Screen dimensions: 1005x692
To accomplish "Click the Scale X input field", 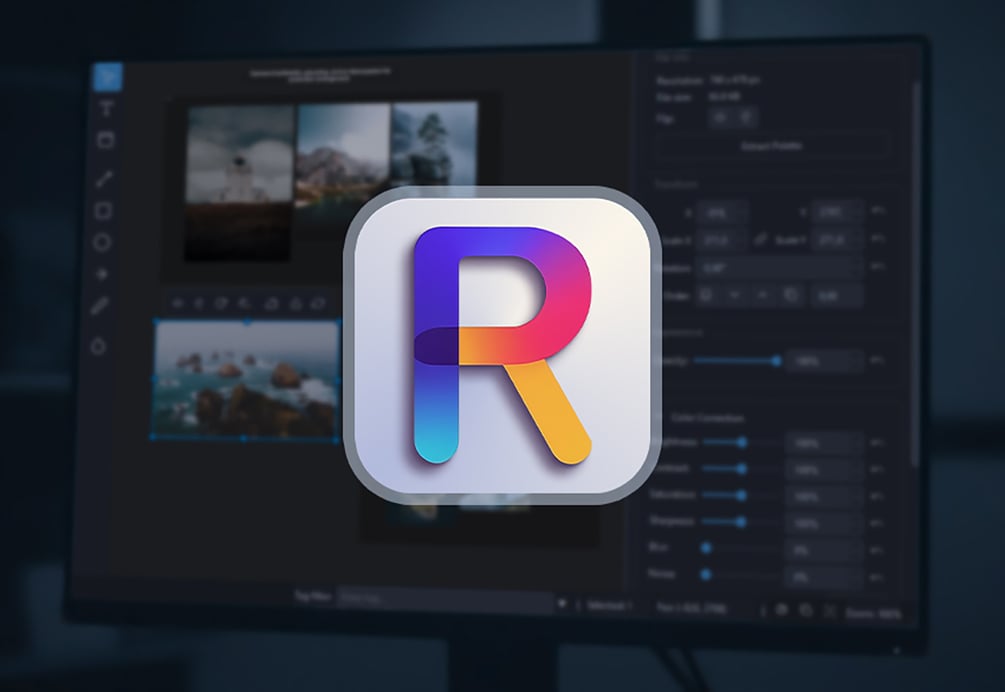I will [x=722, y=240].
